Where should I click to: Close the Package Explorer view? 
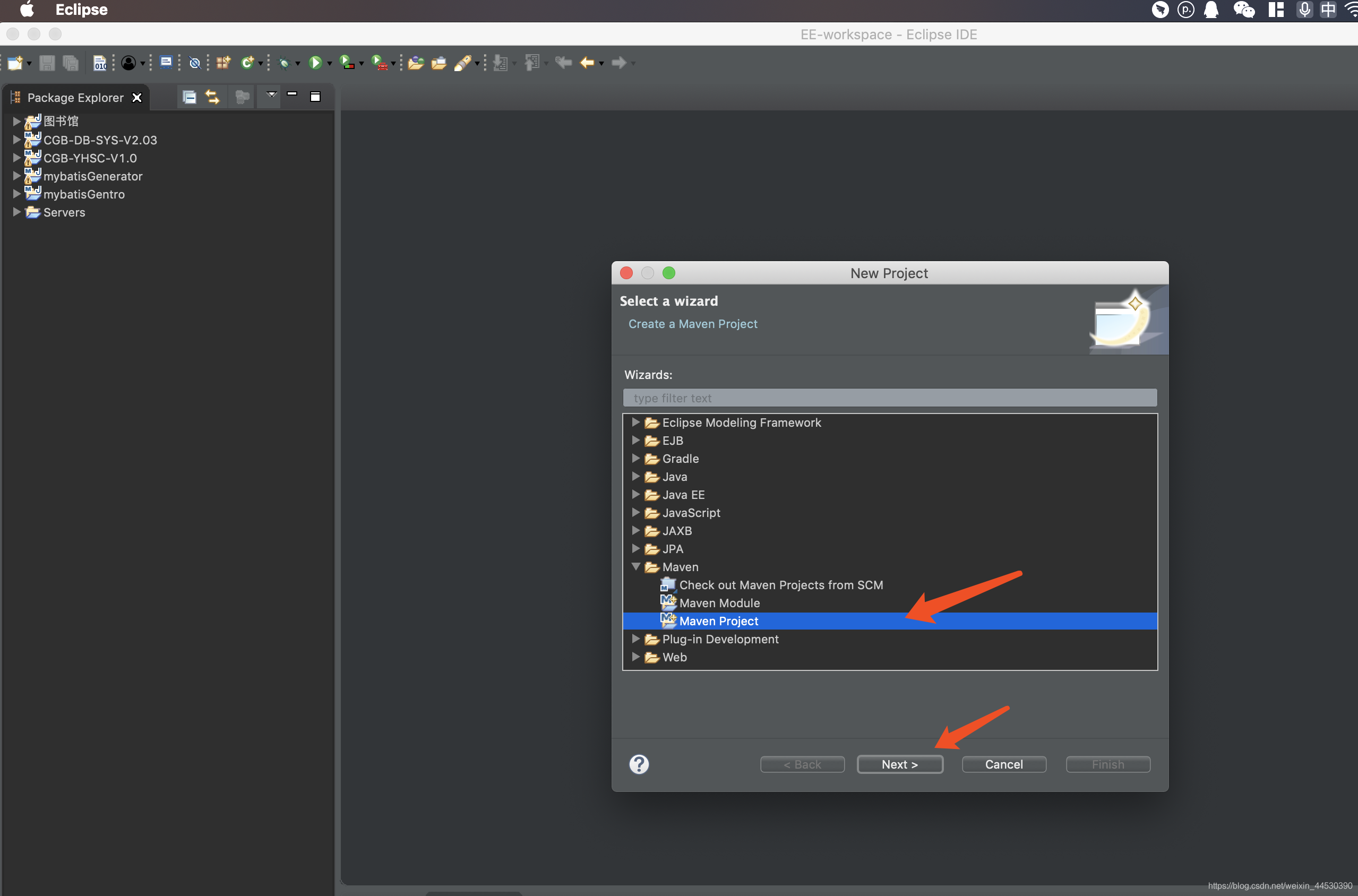coord(136,98)
